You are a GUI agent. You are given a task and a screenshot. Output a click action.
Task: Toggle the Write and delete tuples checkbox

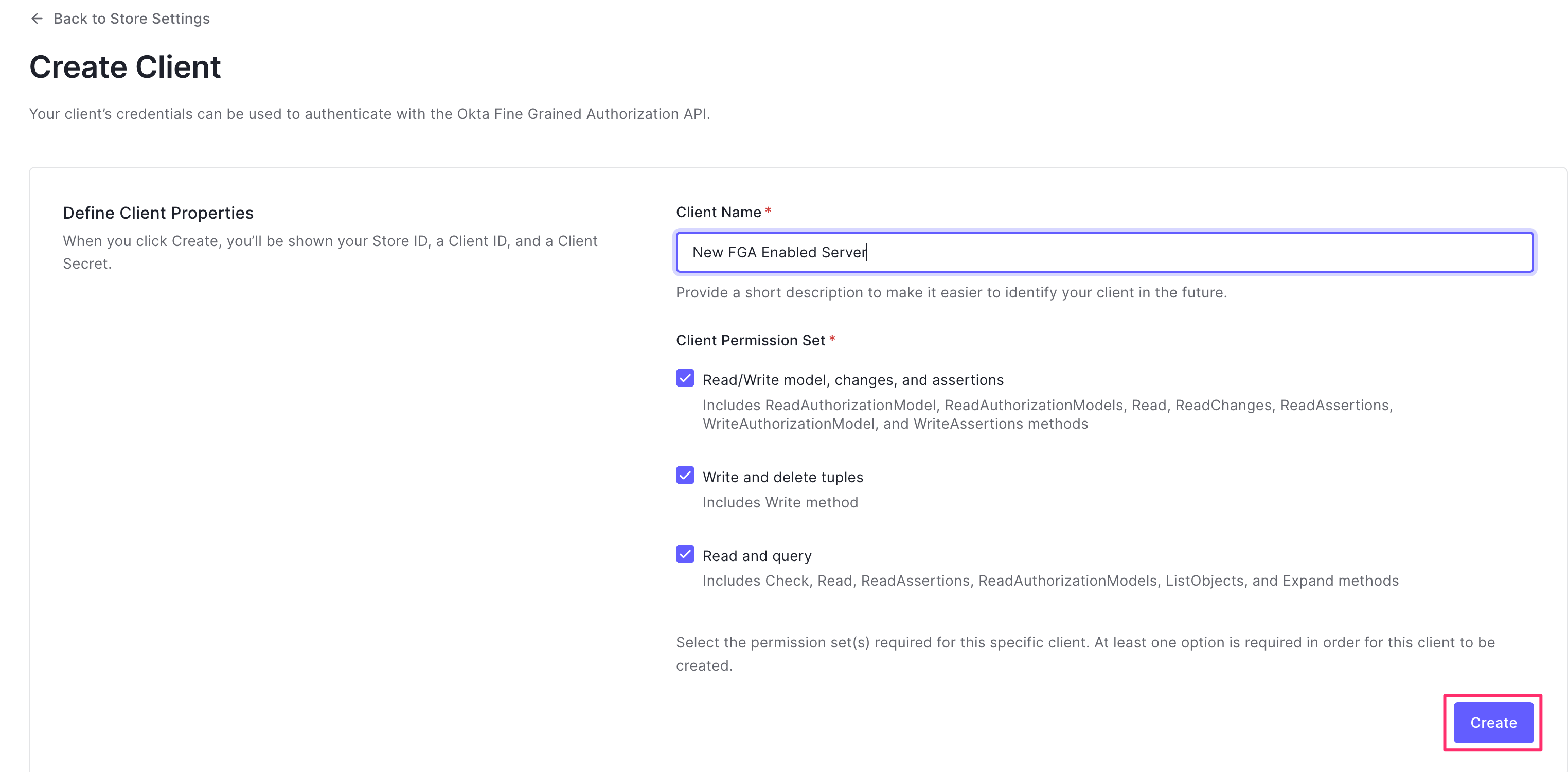[x=685, y=476]
